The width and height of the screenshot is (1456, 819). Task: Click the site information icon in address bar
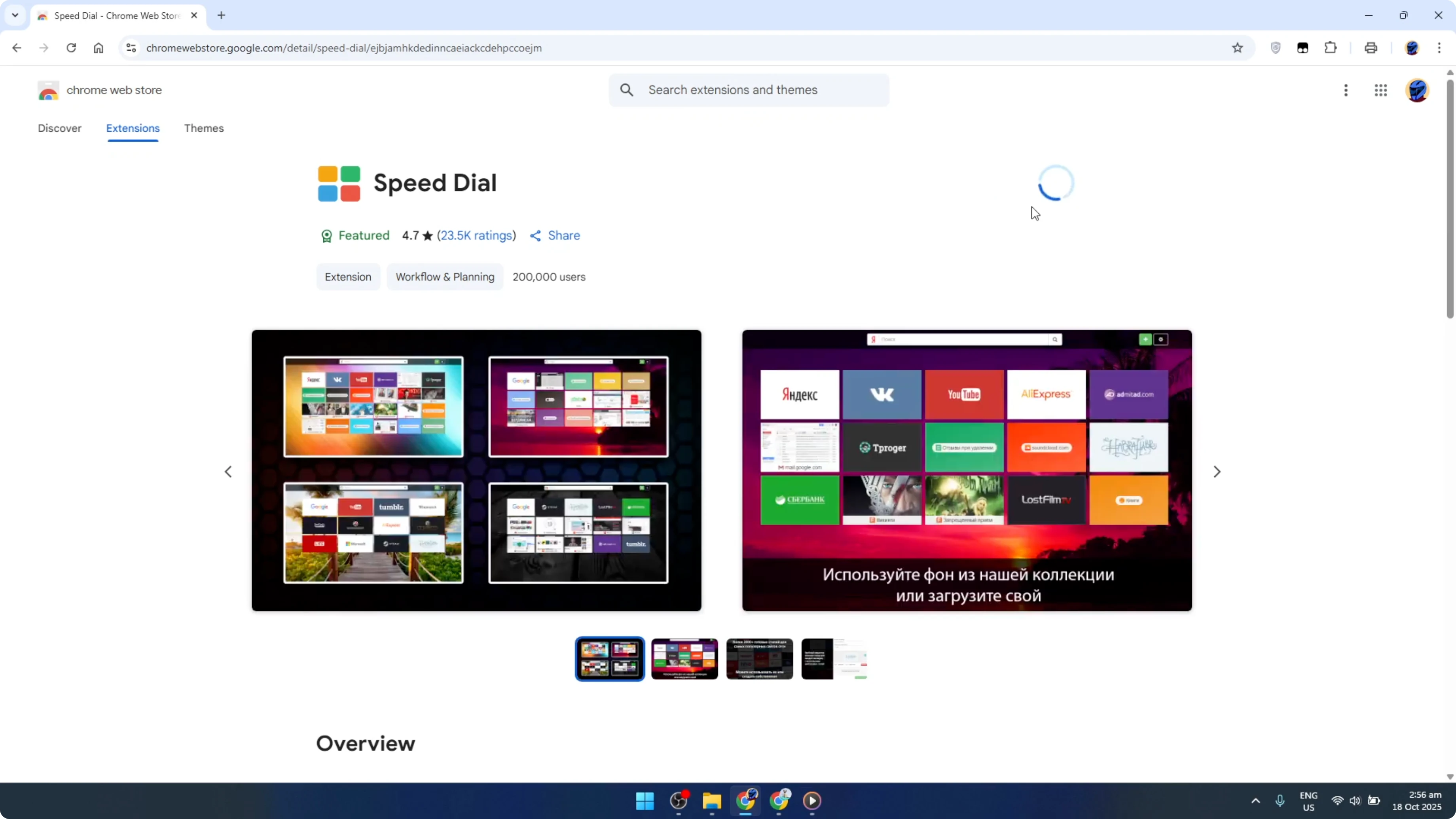(131, 48)
